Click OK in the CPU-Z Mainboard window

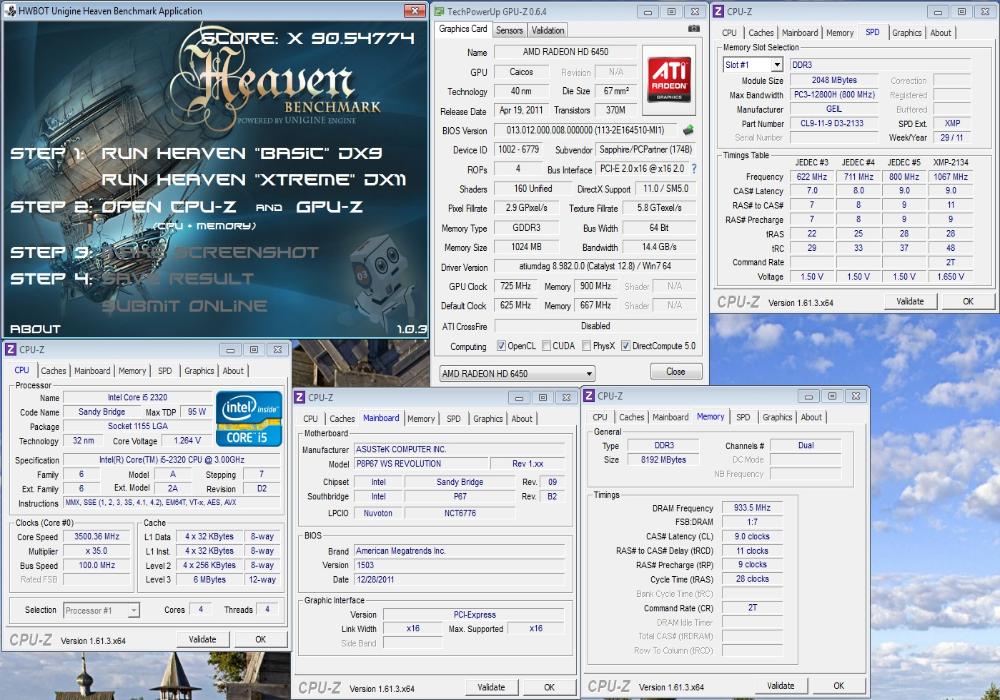549,687
